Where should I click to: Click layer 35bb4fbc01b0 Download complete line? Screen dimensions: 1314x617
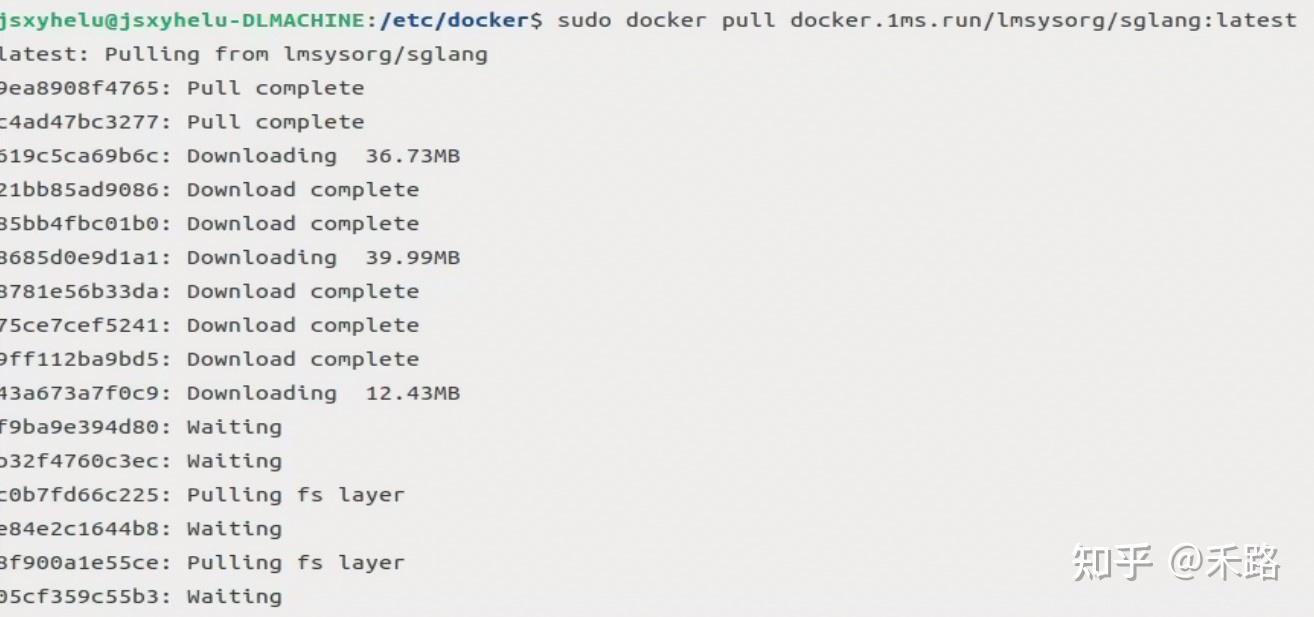pyautogui.click(x=208, y=224)
